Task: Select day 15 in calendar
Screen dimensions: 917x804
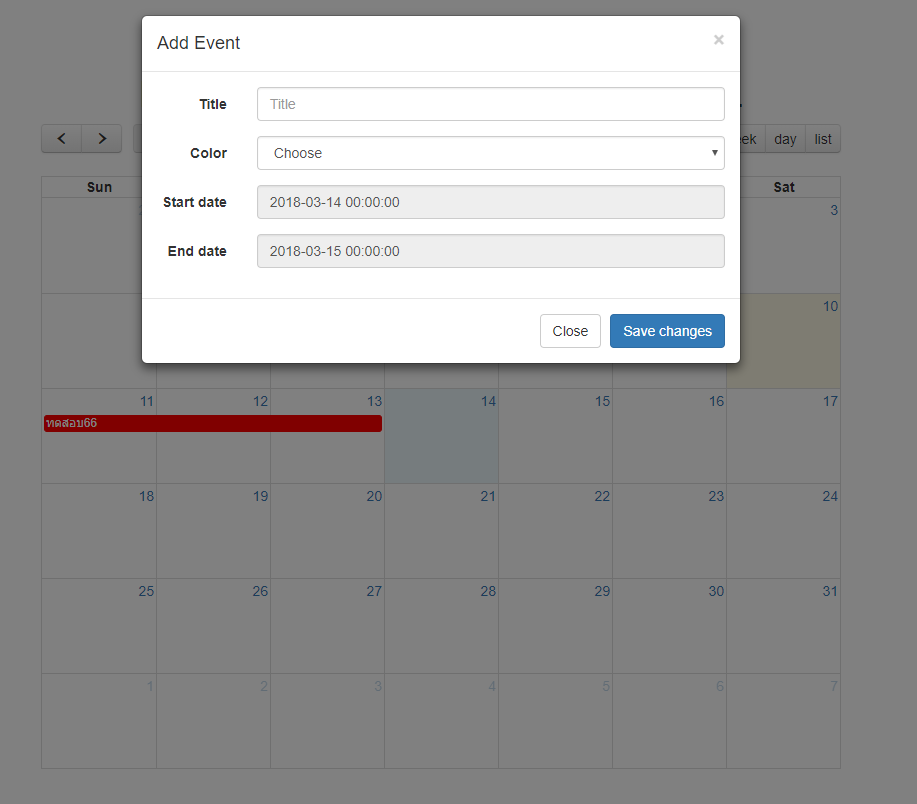Action: tap(556, 436)
